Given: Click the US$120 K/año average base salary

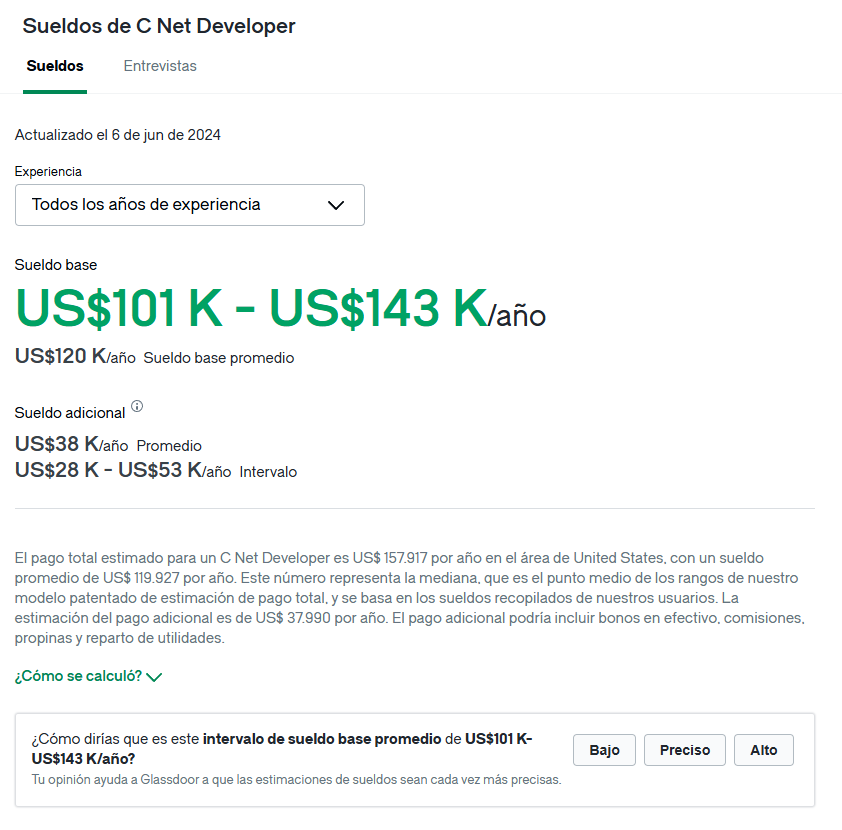Looking at the screenshot, I should point(75,356).
